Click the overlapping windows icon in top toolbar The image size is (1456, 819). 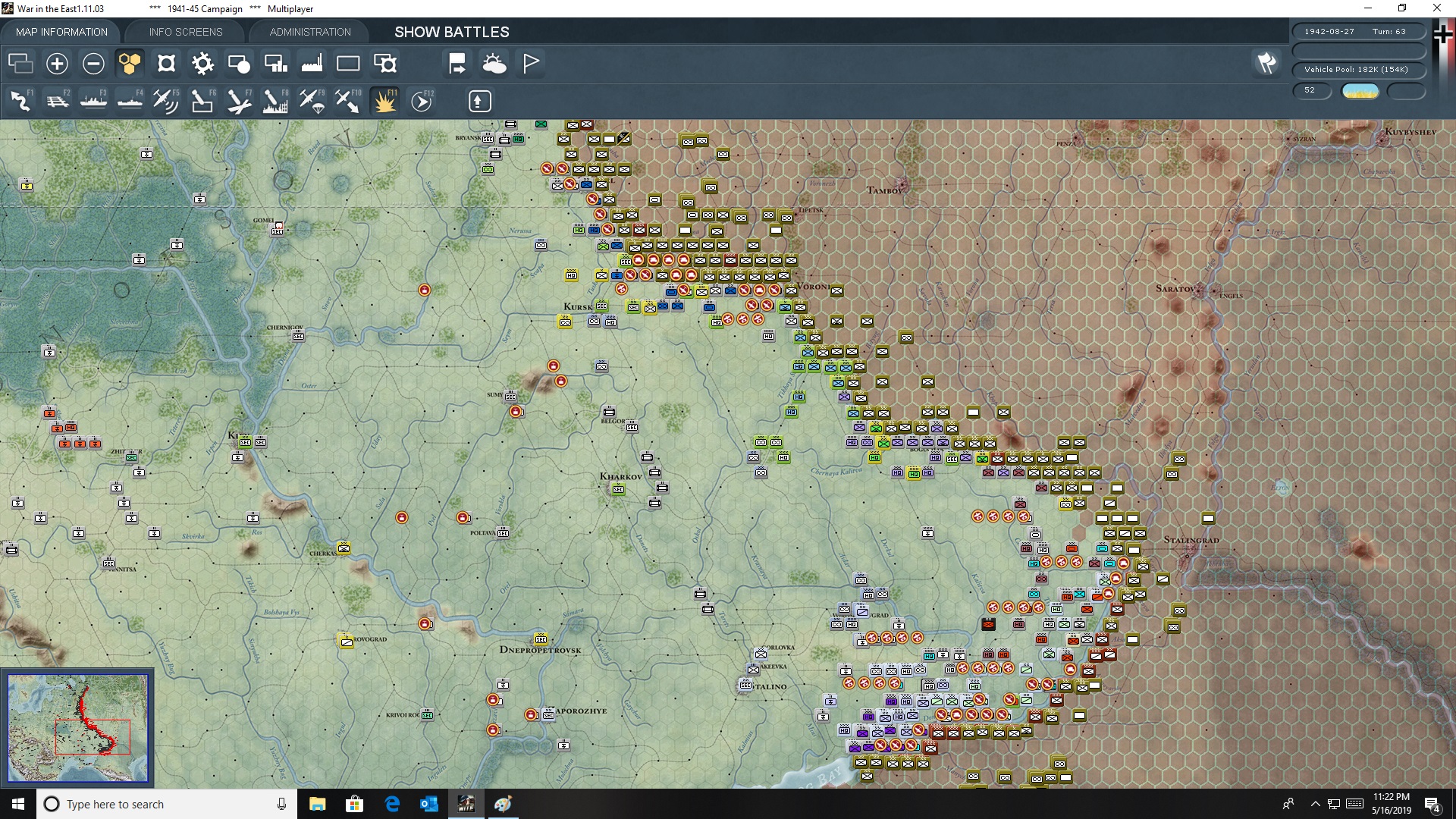(x=20, y=63)
